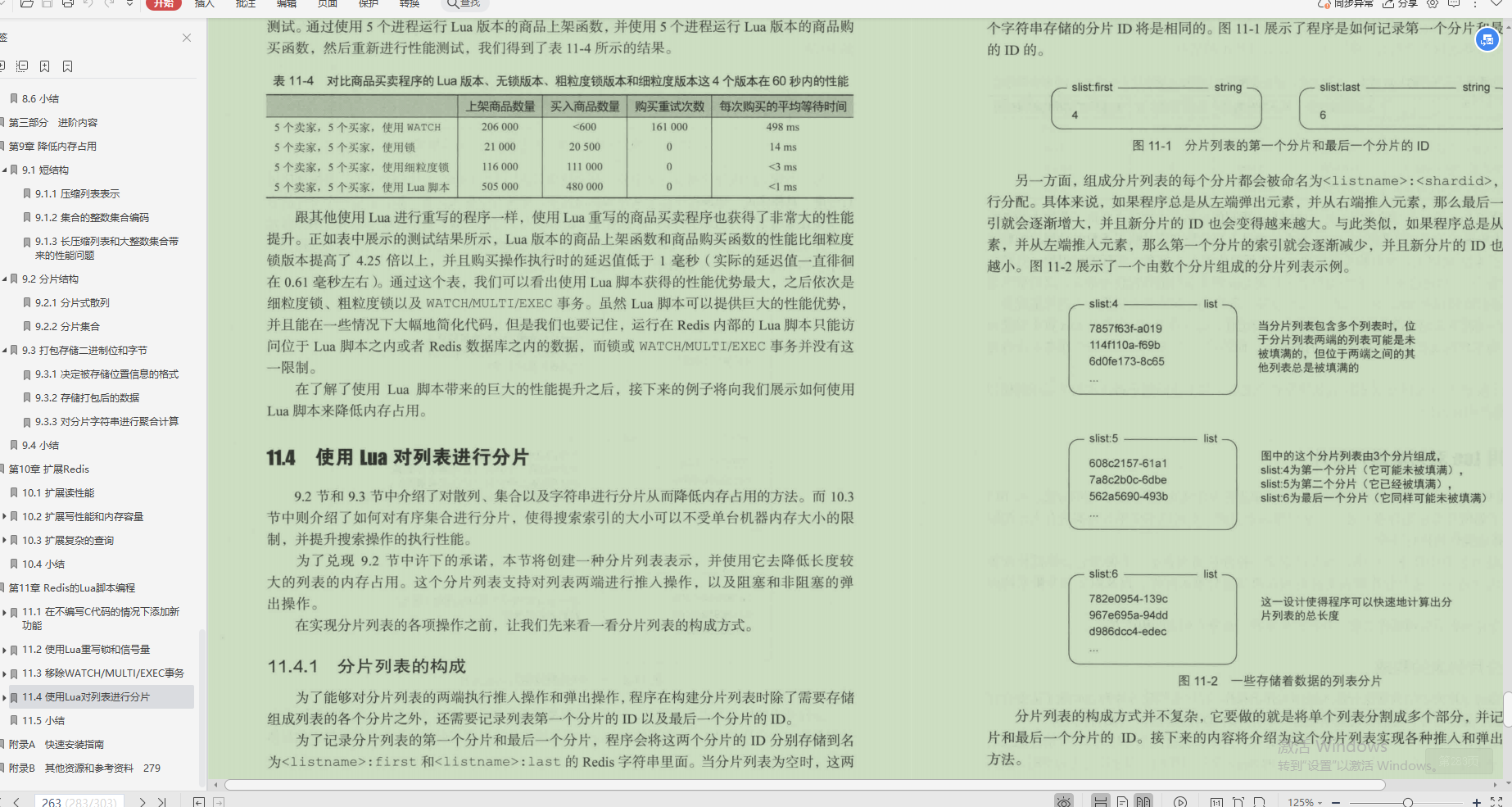Go to bookmark 8.6 小结
Image resolution: width=1512 pixels, height=807 pixels.
coord(40,99)
